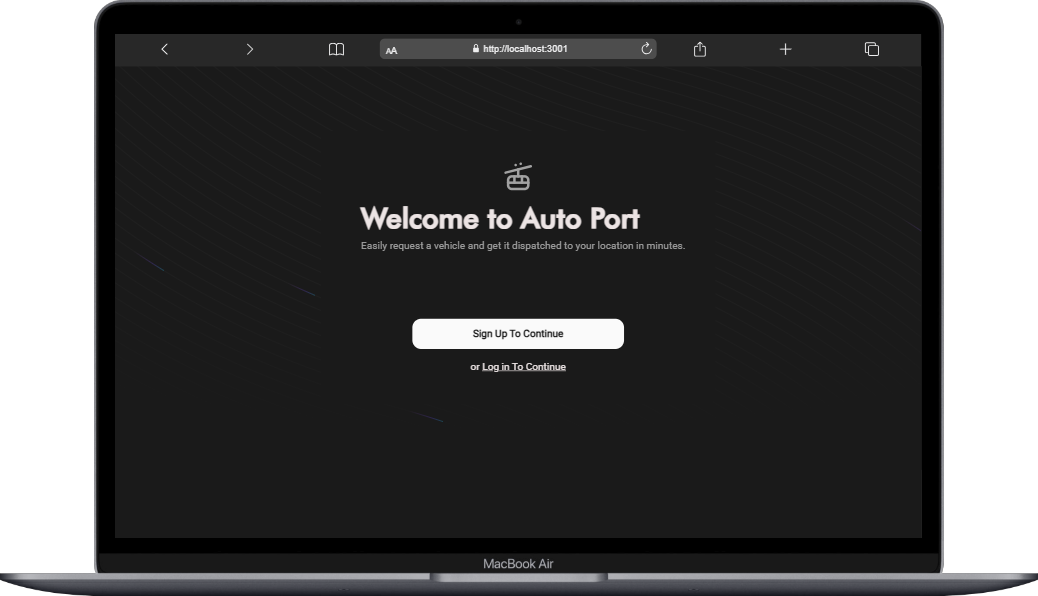Click the secure connection padlock
This screenshot has width=1038, height=596.
(x=473, y=49)
